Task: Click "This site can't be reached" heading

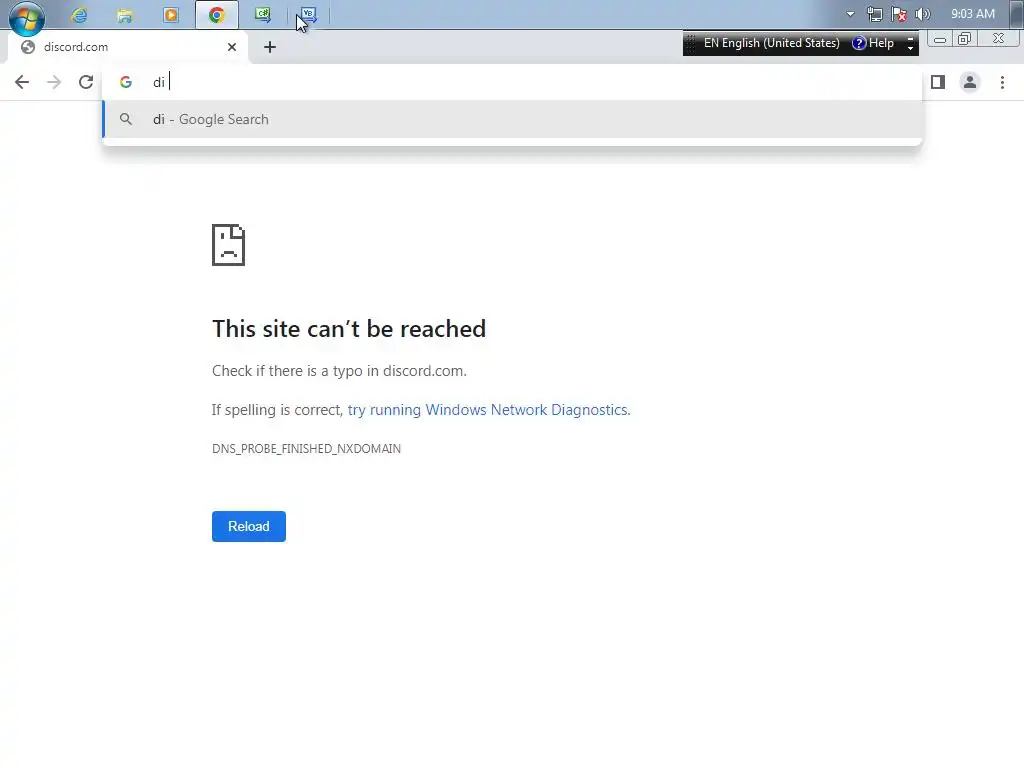Action: pos(349,328)
